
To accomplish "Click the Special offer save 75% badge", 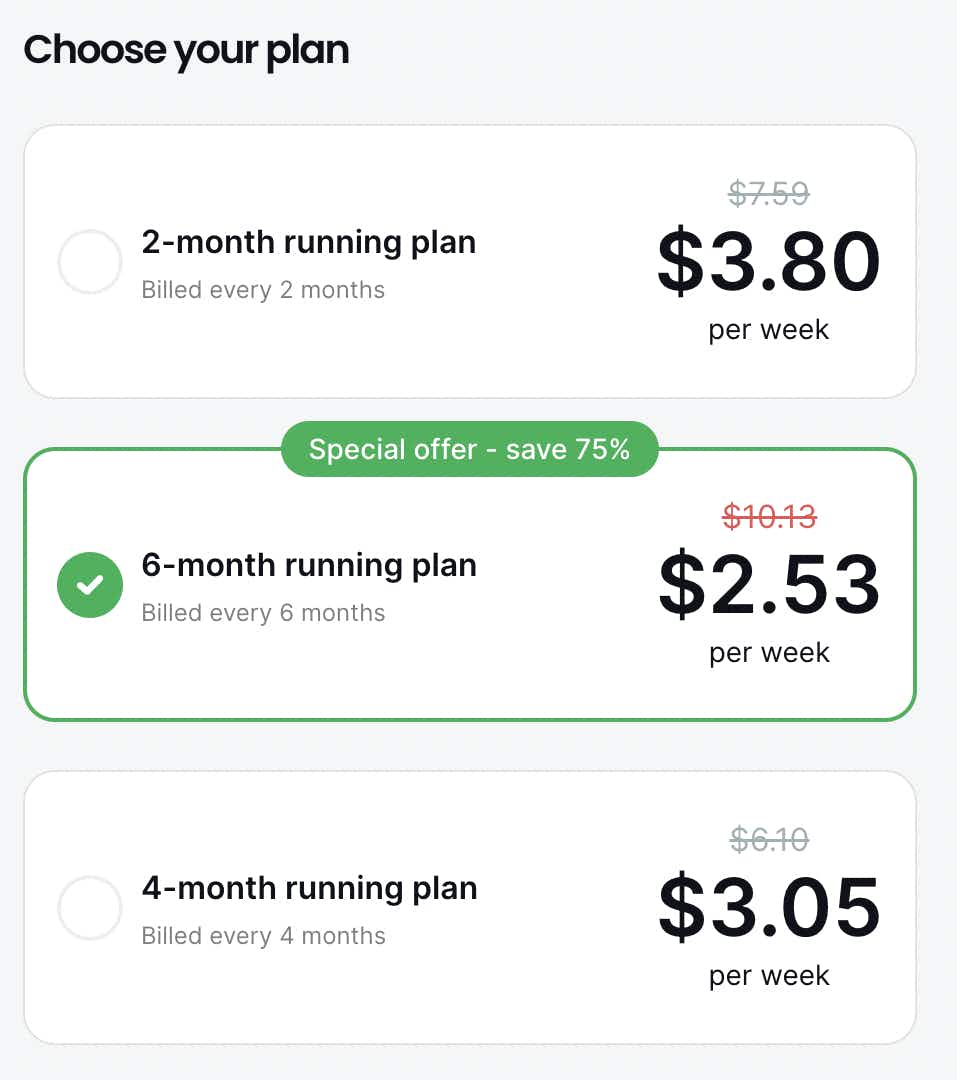I will pos(469,449).
